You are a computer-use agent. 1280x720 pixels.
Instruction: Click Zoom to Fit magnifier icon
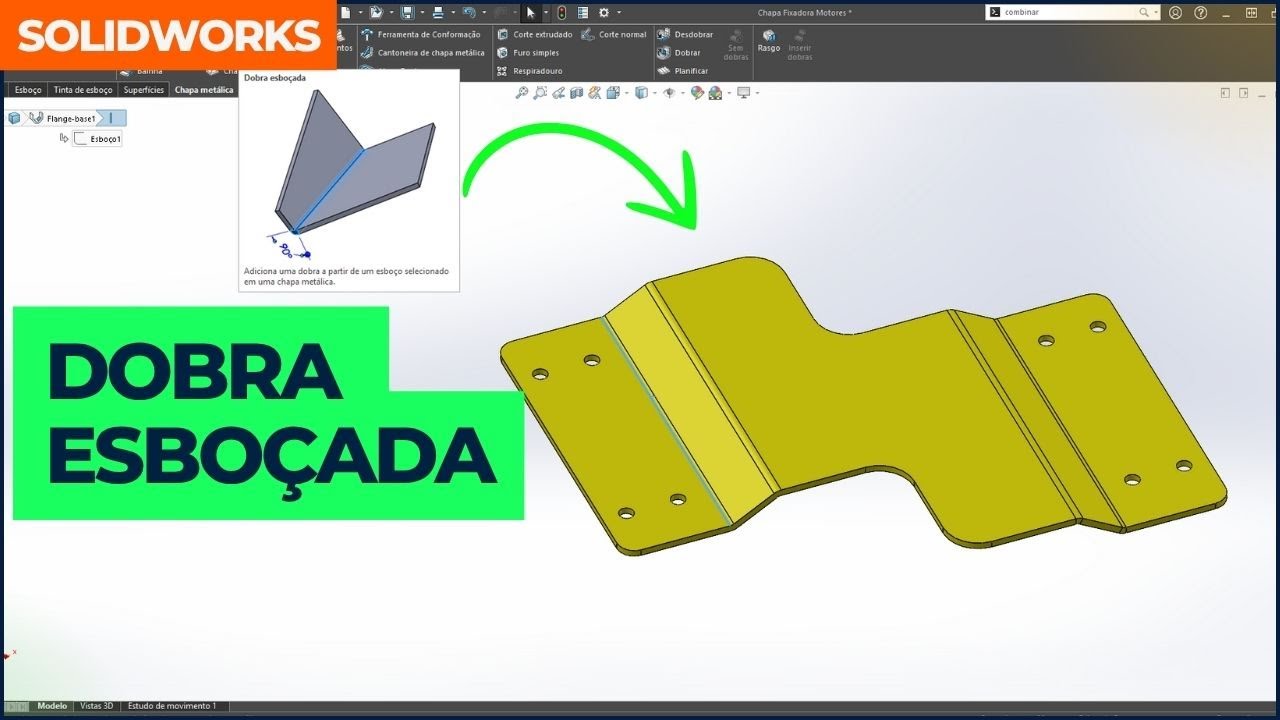pyautogui.click(x=522, y=93)
